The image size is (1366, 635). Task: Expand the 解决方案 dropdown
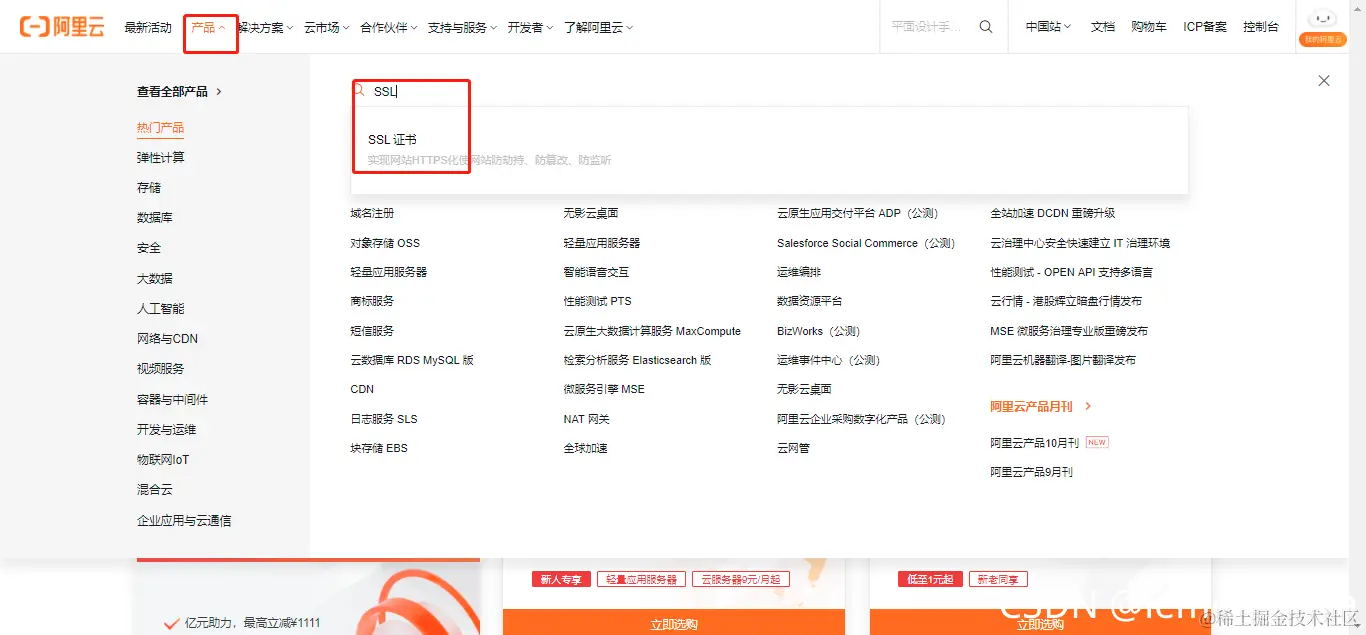point(265,27)
